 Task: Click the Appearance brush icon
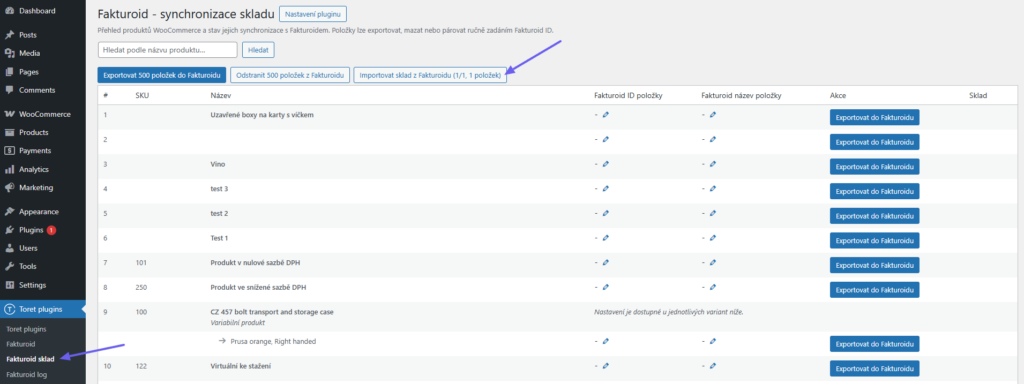point(9,212)
